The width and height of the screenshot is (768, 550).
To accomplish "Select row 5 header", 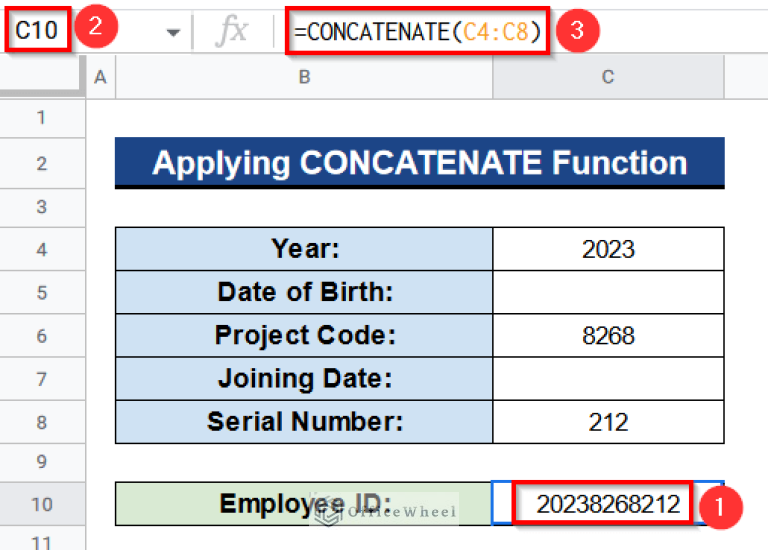I will pos(42,292).
